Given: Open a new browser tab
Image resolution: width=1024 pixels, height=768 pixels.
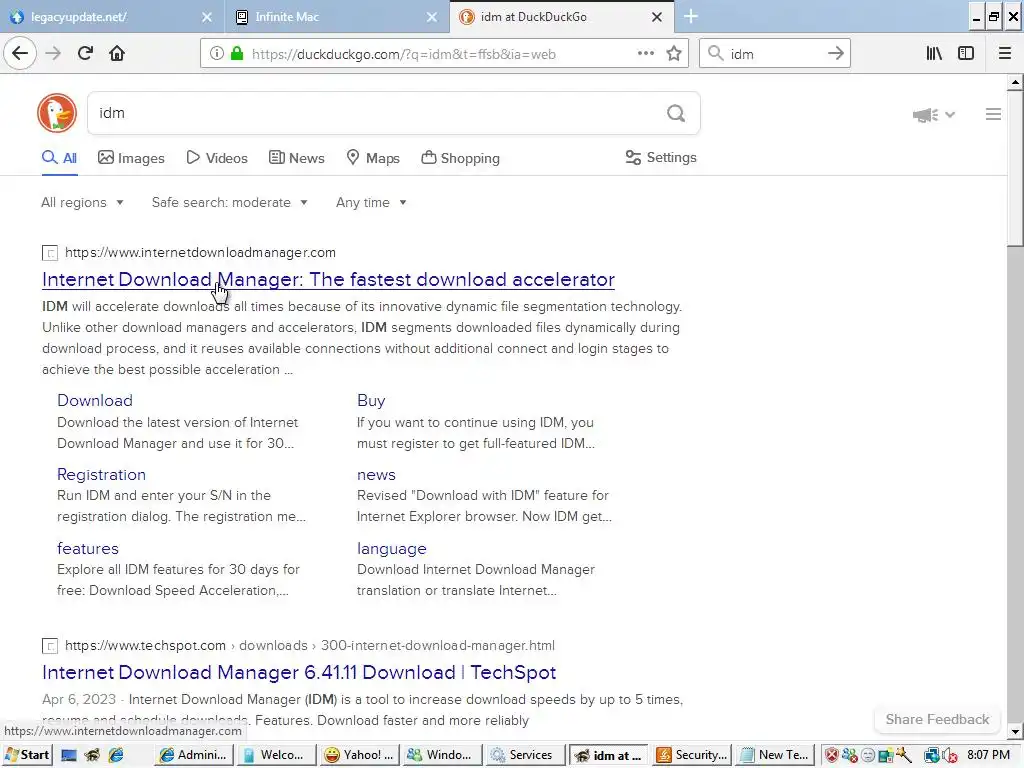Looking at the screenshot, I should click(690, 17).
